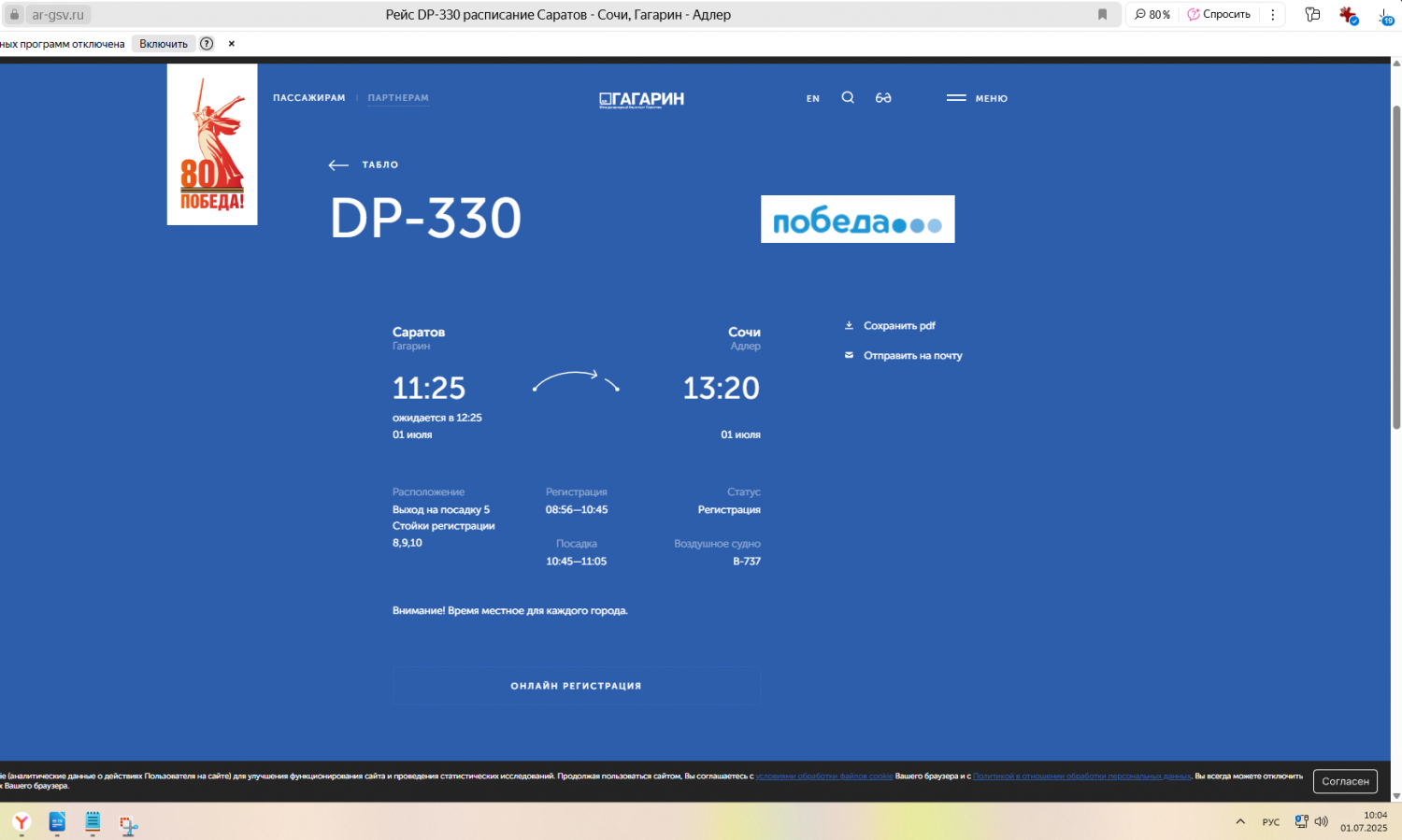Click the text Выход на посадку 5
The width and height of the screenshot is (1402, 840).
(441, 510)
